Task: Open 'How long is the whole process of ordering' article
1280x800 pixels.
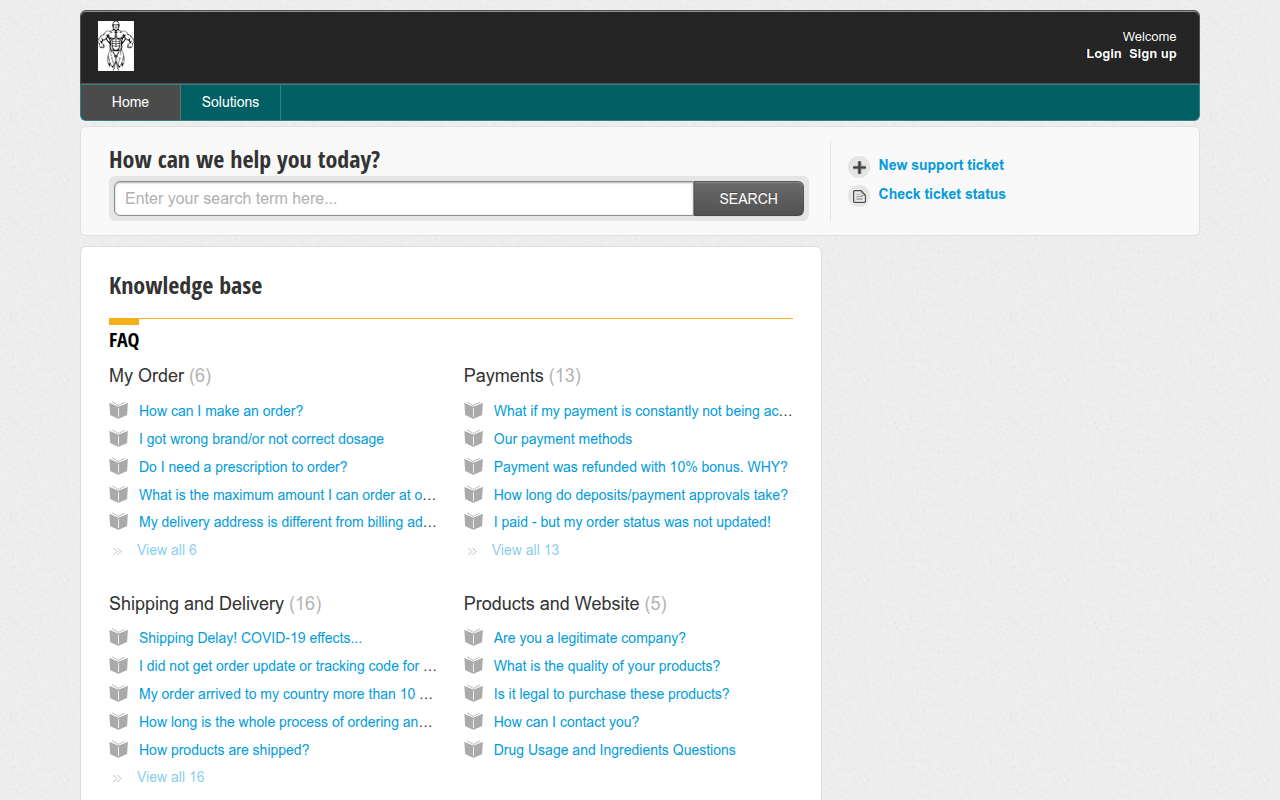Action: 286,722
